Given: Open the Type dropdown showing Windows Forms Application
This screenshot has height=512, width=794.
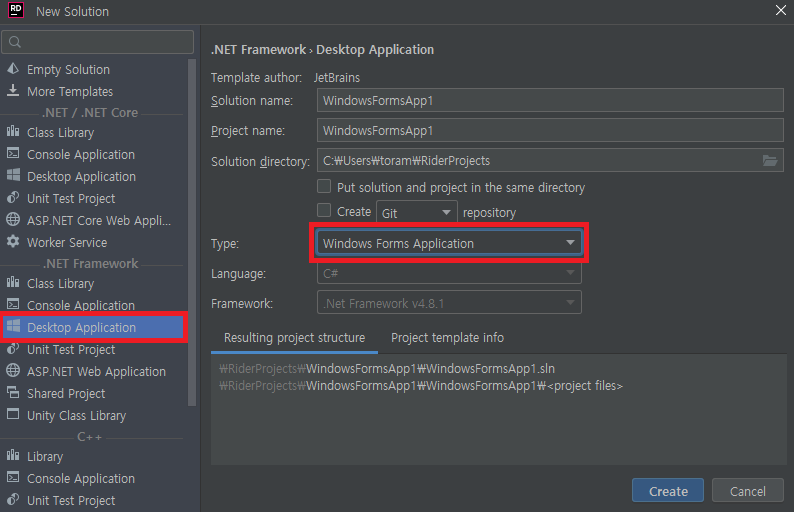Looking at the screenshot, I should 449,243.
